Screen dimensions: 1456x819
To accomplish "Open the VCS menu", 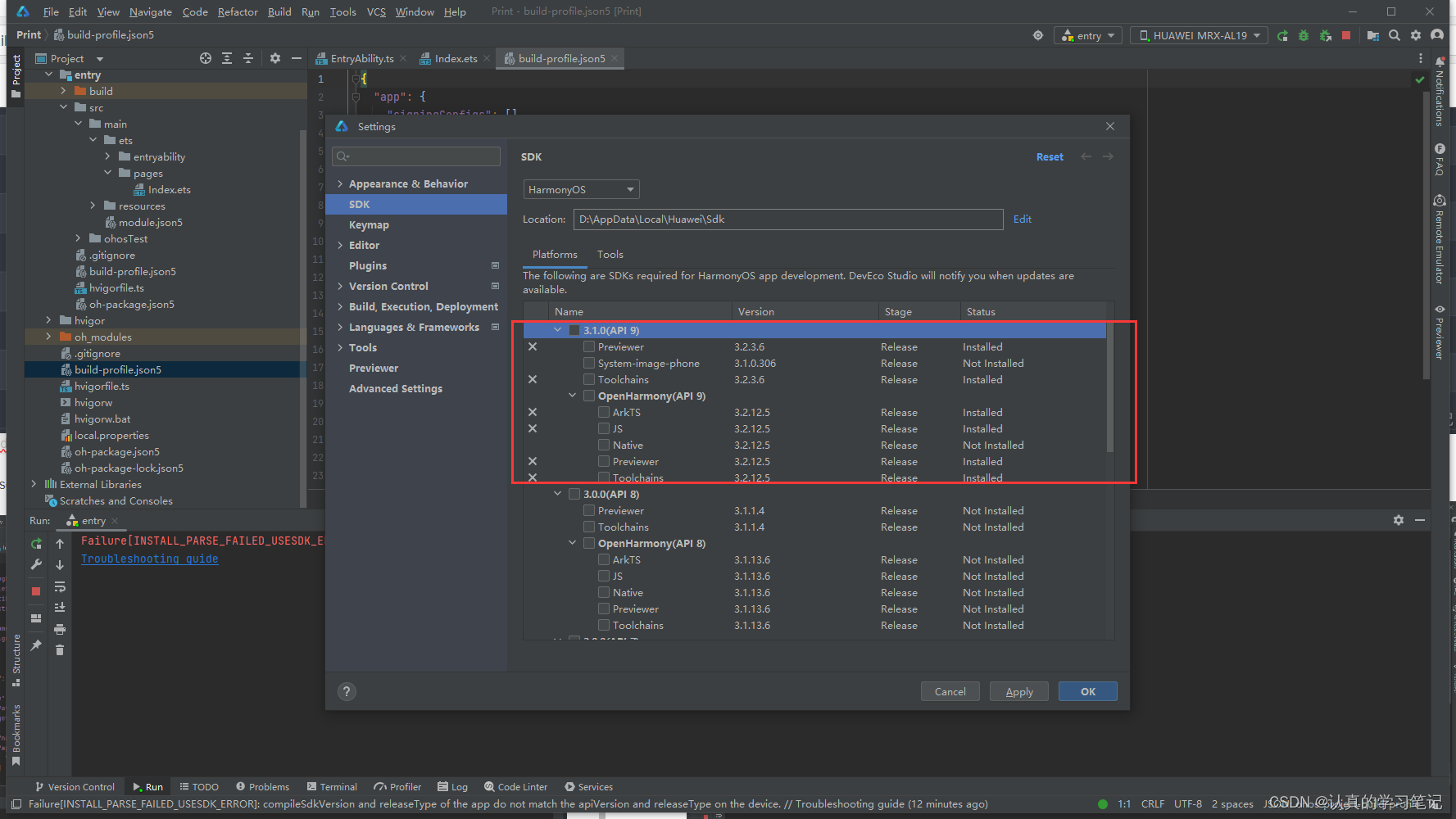I will click(x=376, y=11).
